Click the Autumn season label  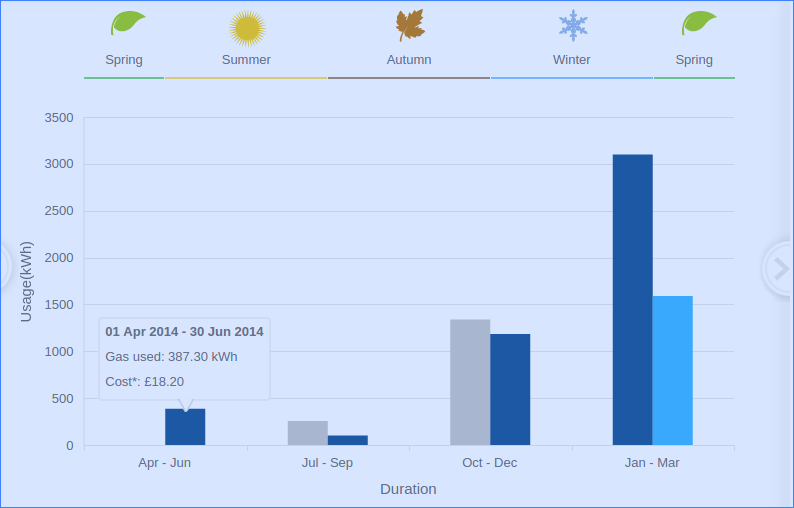point(409,60)
